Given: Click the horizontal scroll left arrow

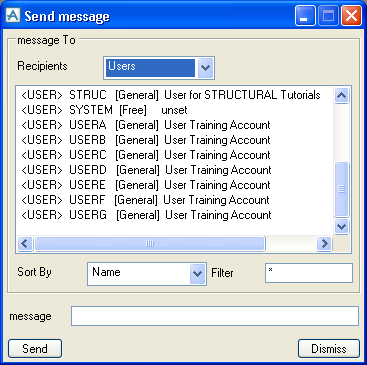Looking at the screenshot, I should 25,244.
